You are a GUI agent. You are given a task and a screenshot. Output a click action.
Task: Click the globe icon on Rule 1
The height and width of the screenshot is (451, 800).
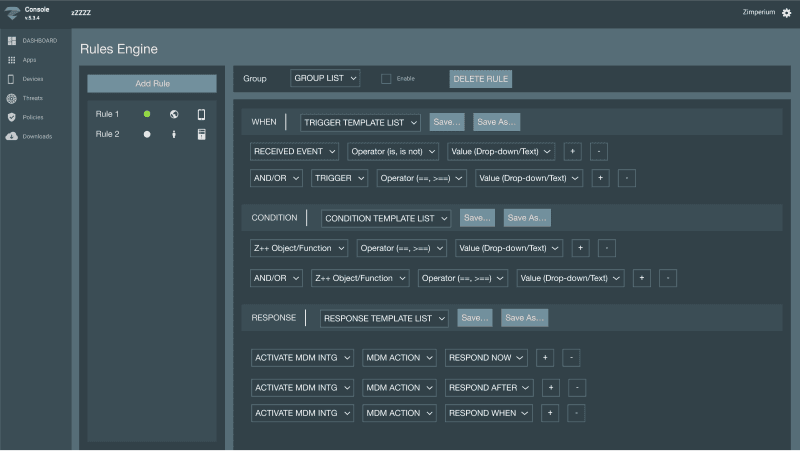tap(174, 114)
